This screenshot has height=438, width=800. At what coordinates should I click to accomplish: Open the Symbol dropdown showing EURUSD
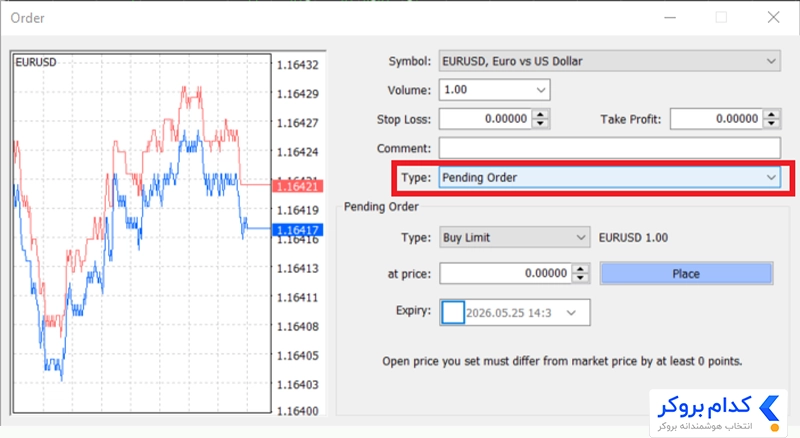pyautogui.click(x=609, y=61)
